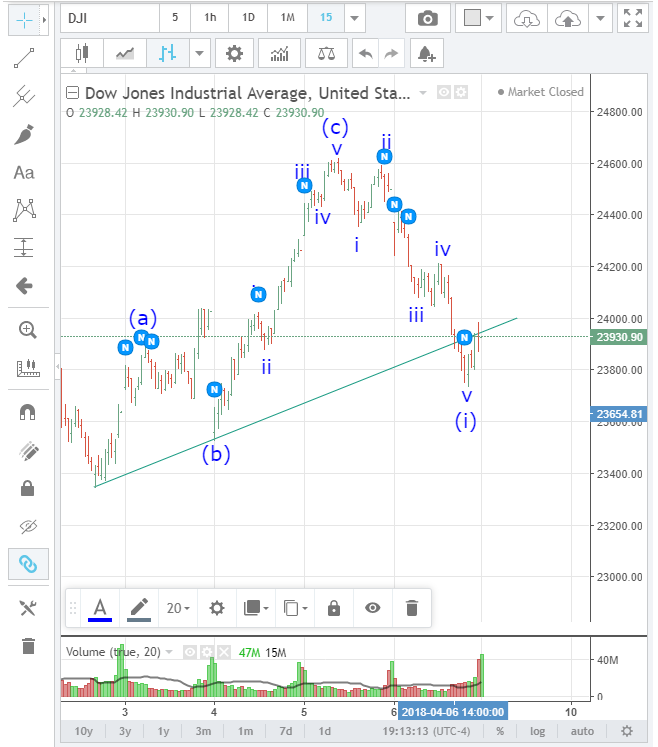The image size is (658, 747).
Task: Set interval to 1h
Action: click(x=210, y=18)
